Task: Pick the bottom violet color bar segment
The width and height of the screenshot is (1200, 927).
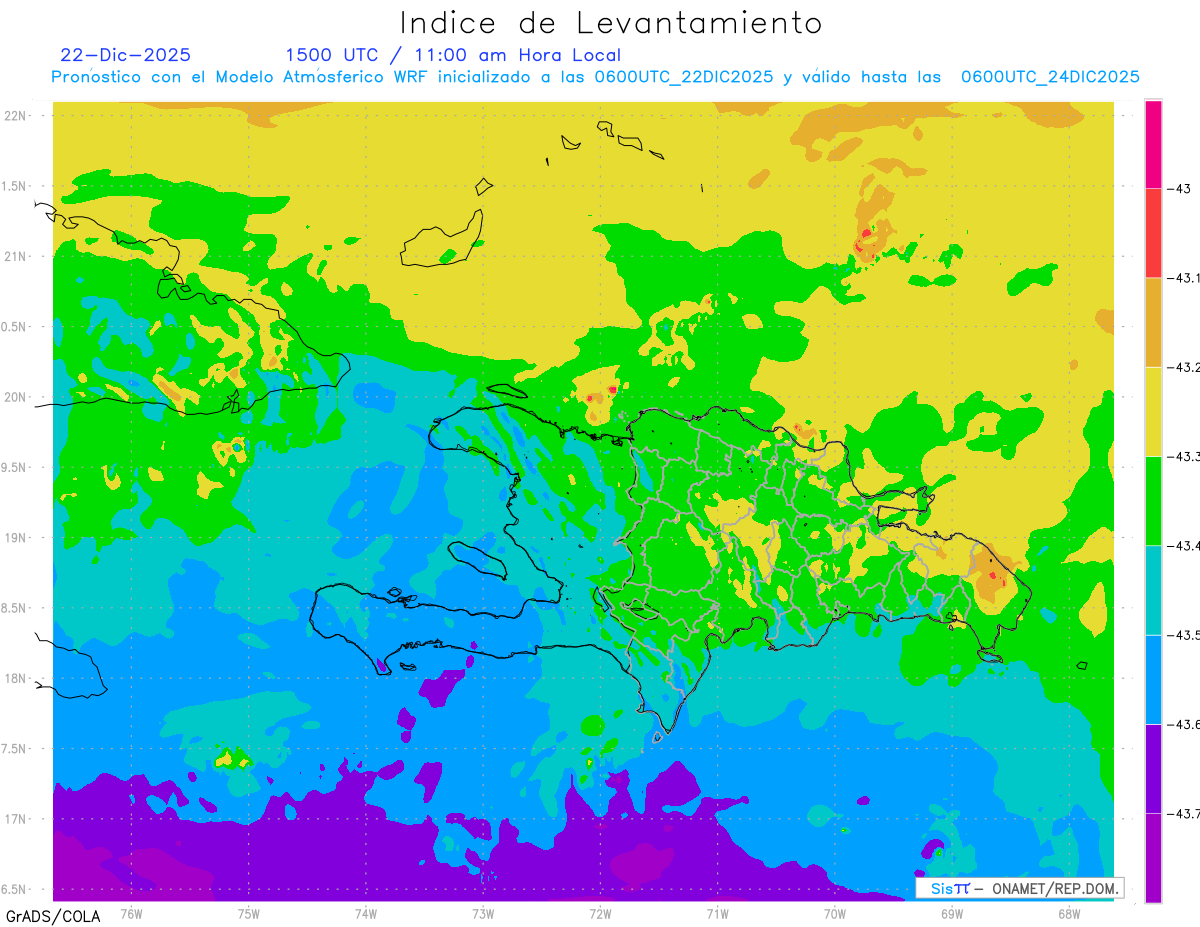Action: click(1153, 857)
